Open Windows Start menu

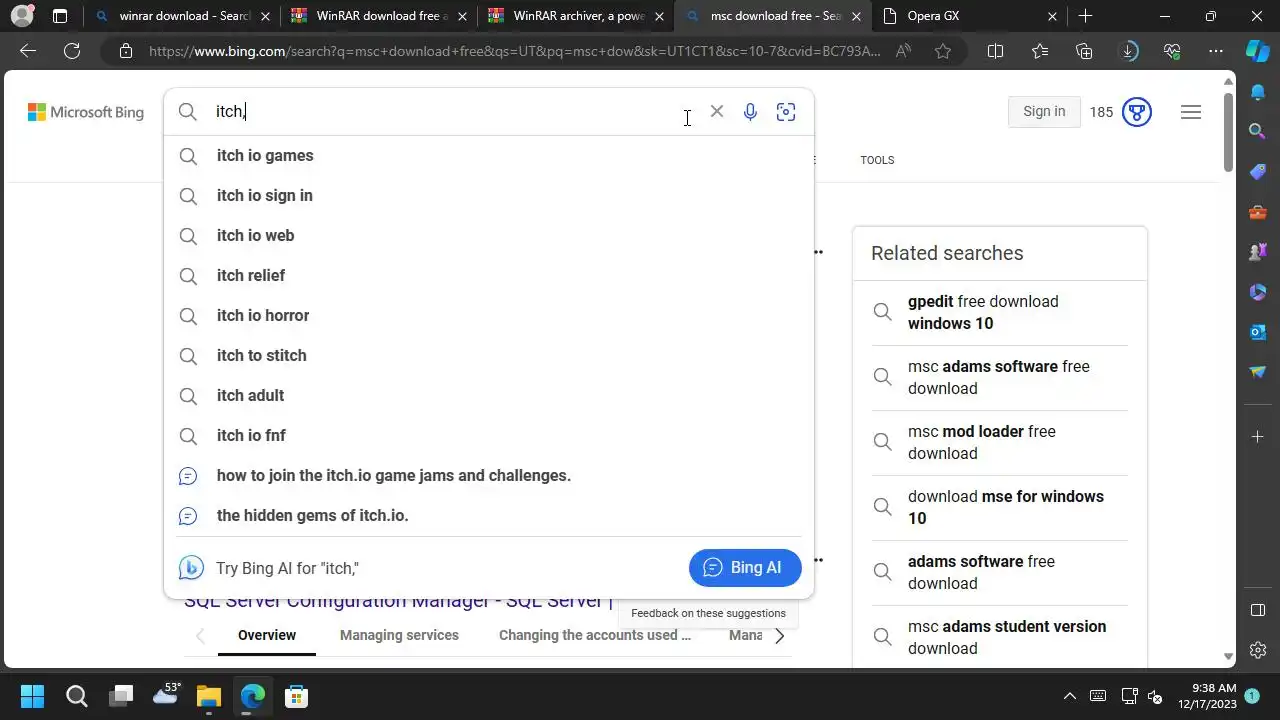tap(32, 696)
